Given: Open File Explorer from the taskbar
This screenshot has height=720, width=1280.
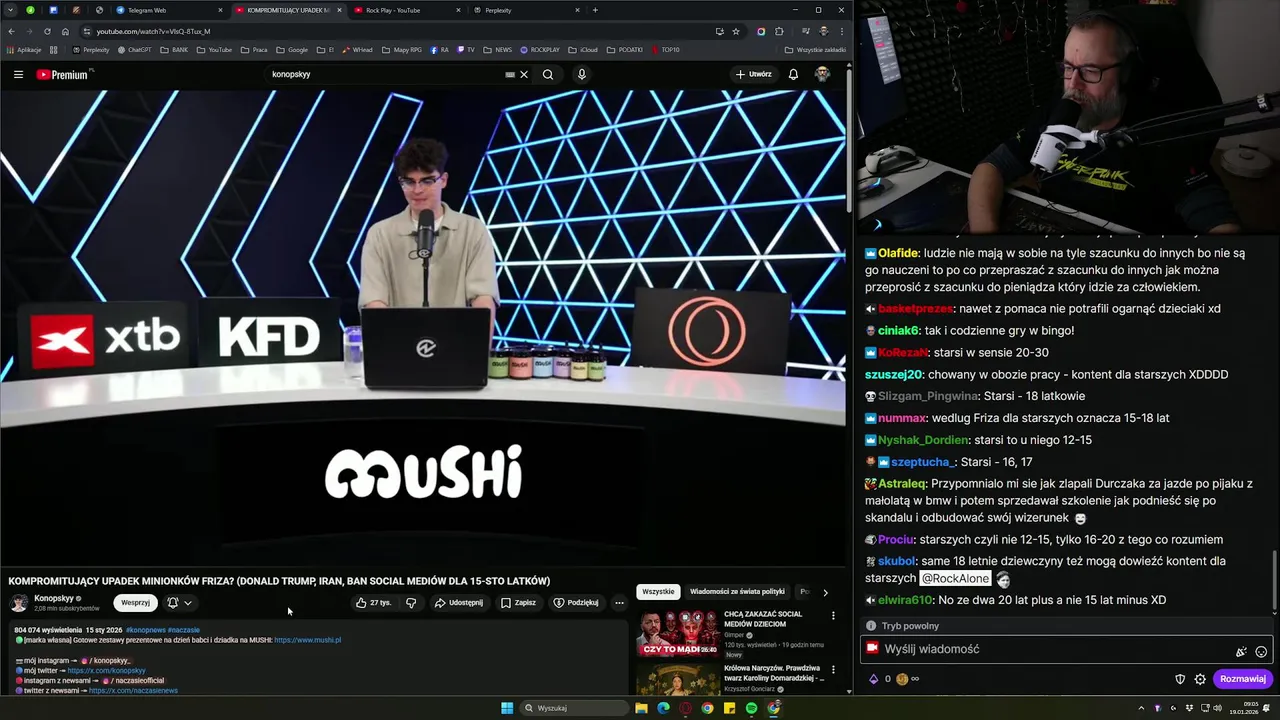Looking at the screenshot, I should pos(641,708).
